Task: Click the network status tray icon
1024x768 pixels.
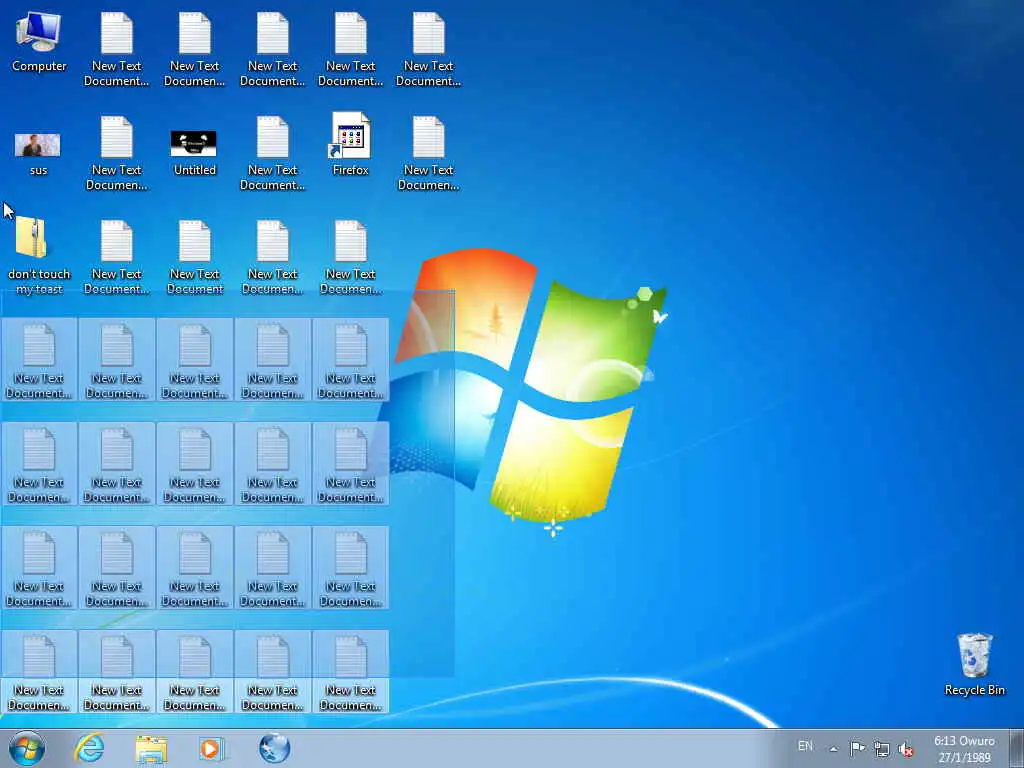Action: coord(882,748)
